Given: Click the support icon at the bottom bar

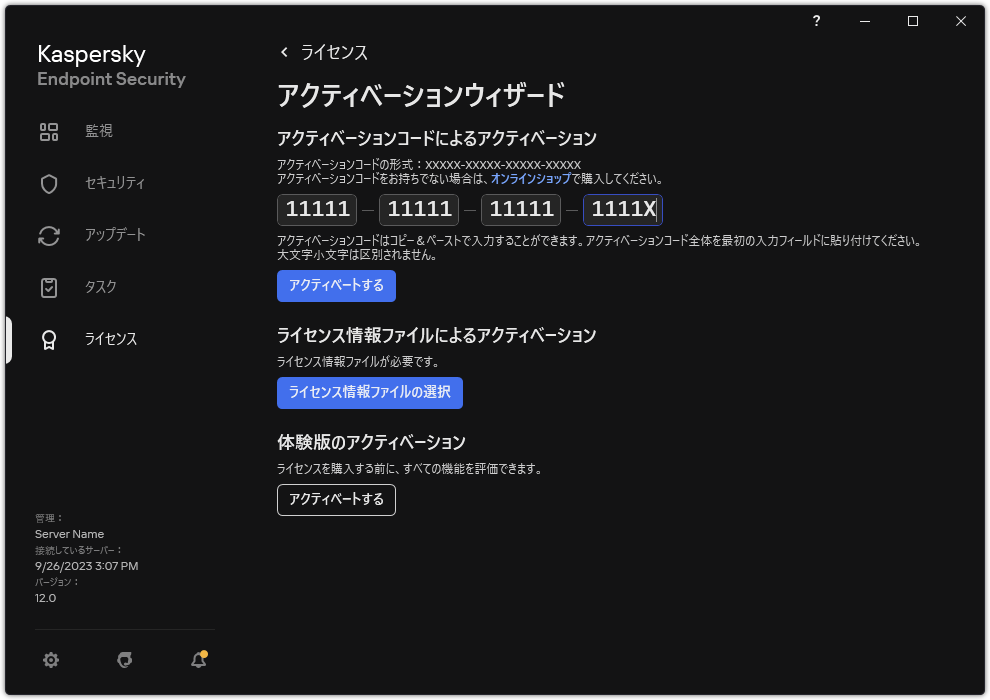Looking at the screenshot, I should coord(124,660).
